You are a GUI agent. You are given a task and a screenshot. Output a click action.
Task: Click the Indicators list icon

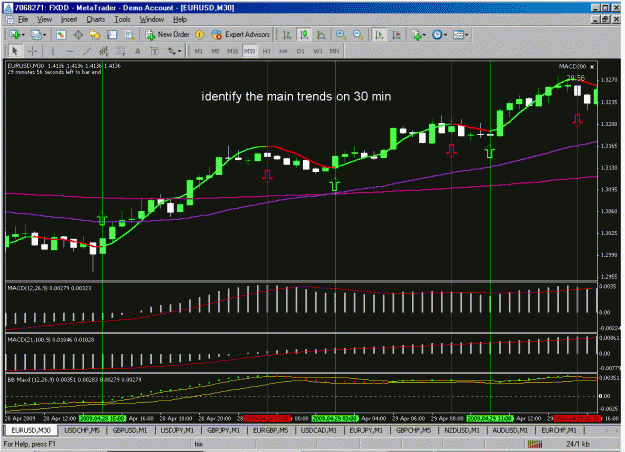(416, 35)
